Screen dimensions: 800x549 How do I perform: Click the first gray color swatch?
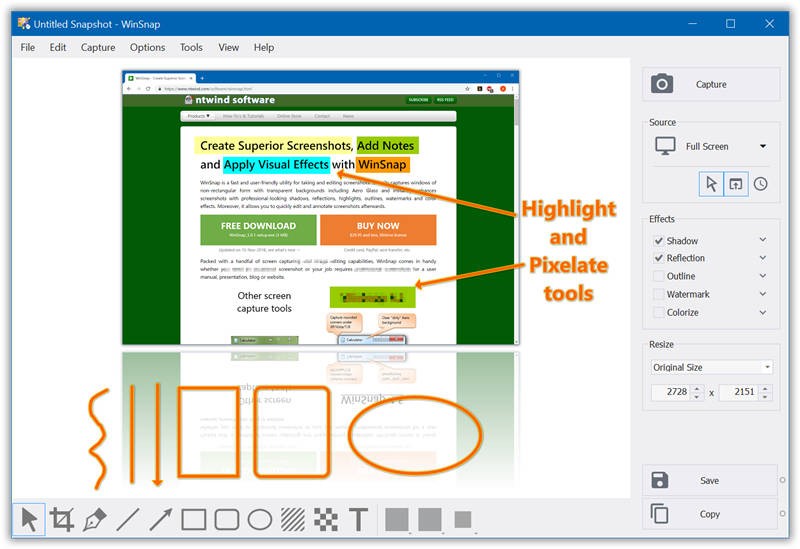[x=397, y=519]
